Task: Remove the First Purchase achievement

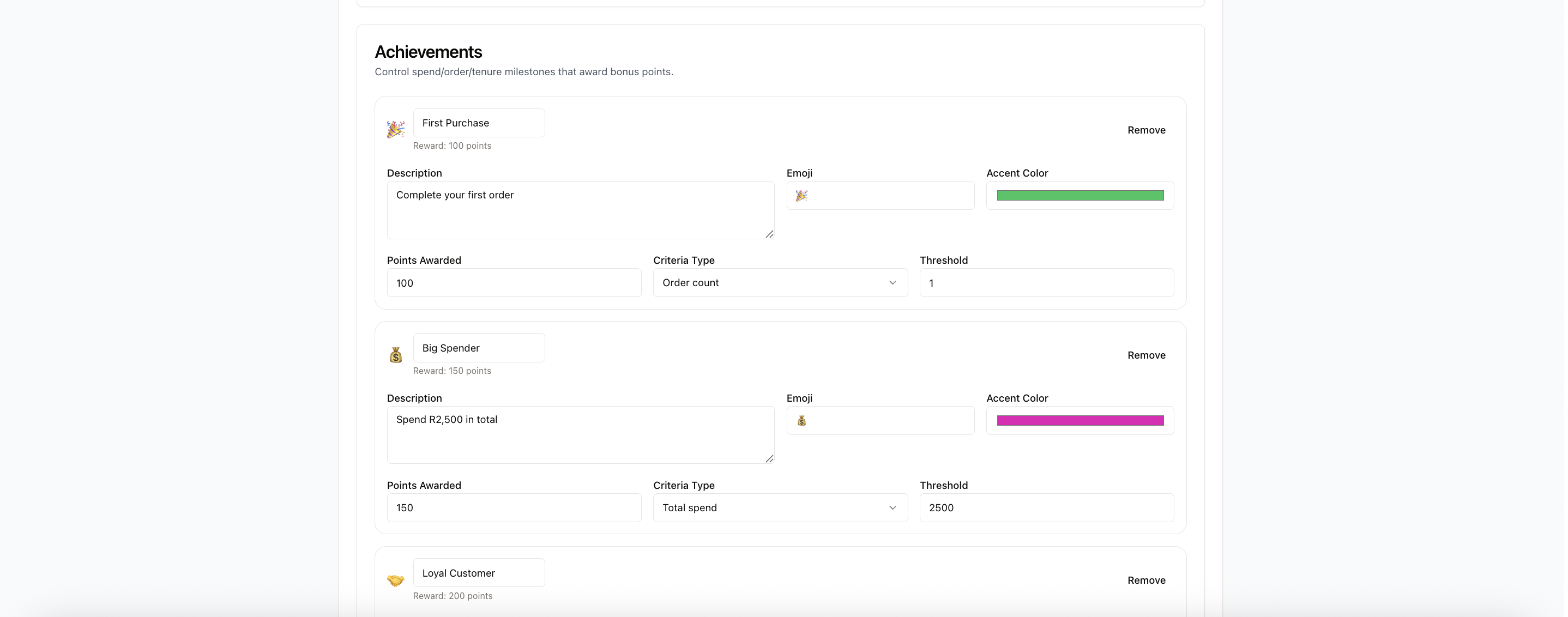Action: [x=1145, y=130]
